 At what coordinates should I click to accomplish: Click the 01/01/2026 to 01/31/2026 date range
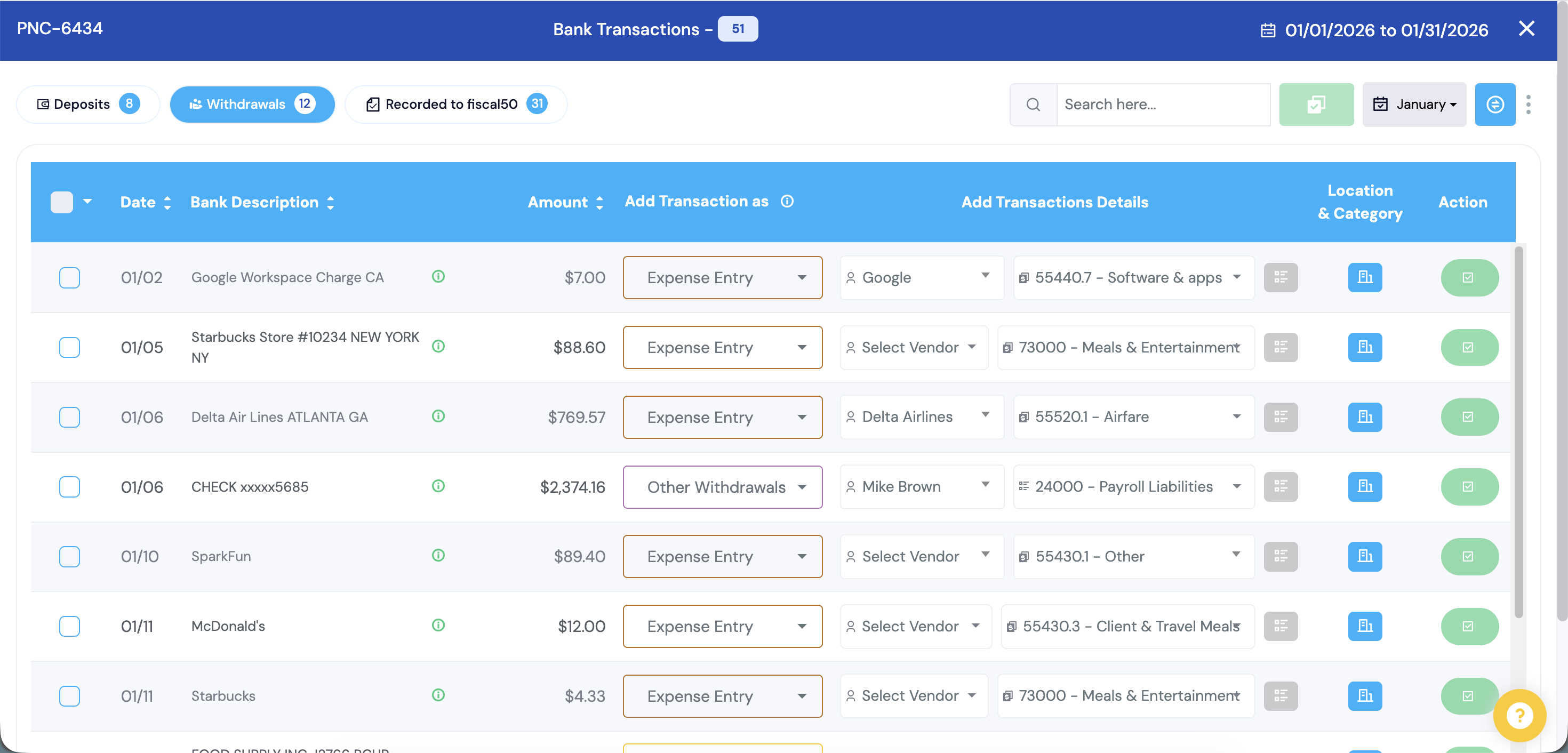pos(1386,30)
